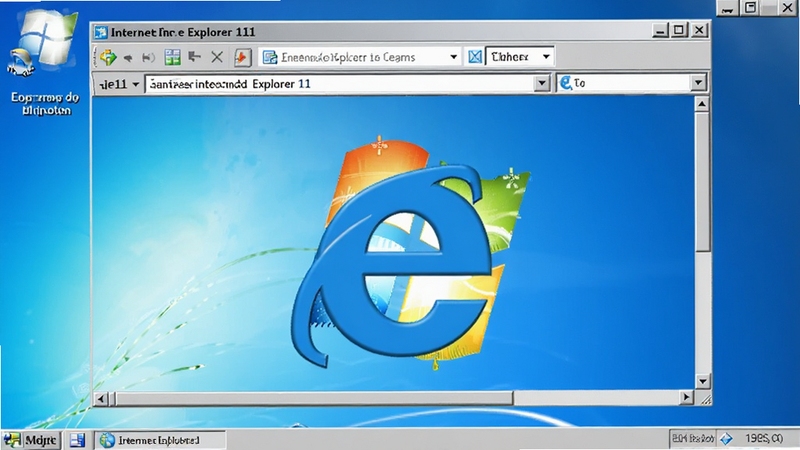Open the search box dropdown arrow
Screen dimensions: 800x450
[698, 83]
